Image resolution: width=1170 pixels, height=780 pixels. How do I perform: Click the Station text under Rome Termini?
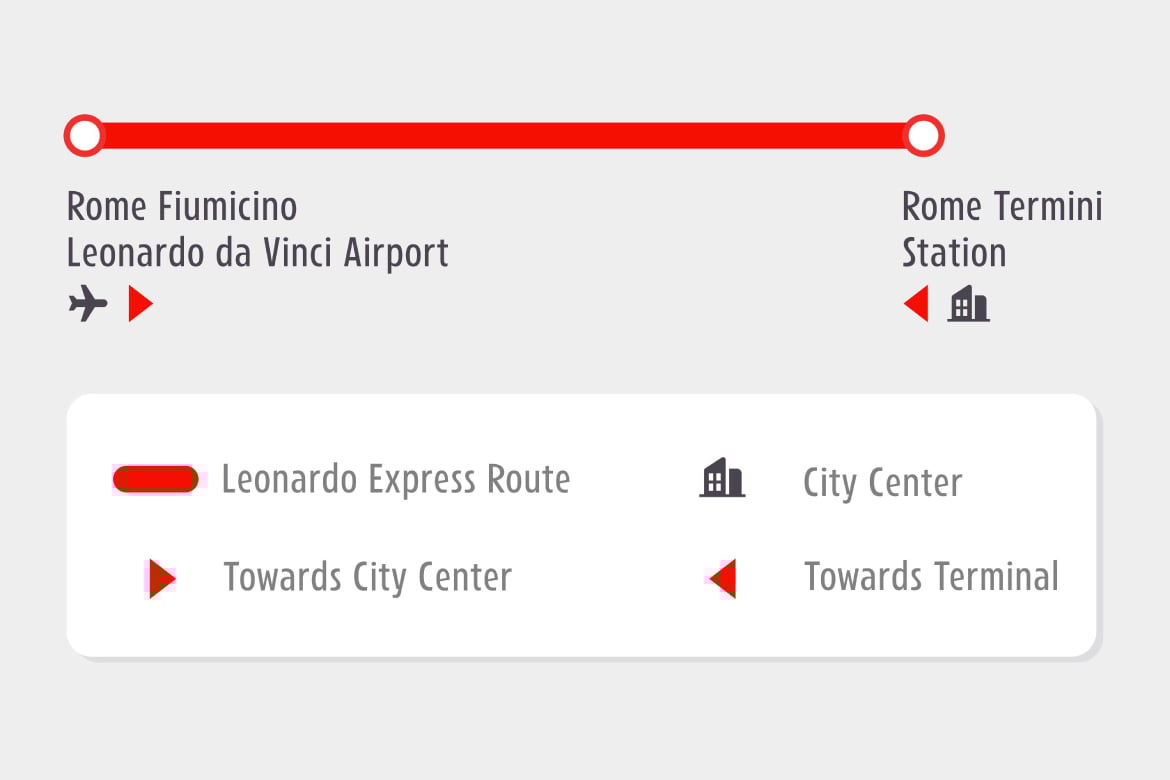coord(954,253)
